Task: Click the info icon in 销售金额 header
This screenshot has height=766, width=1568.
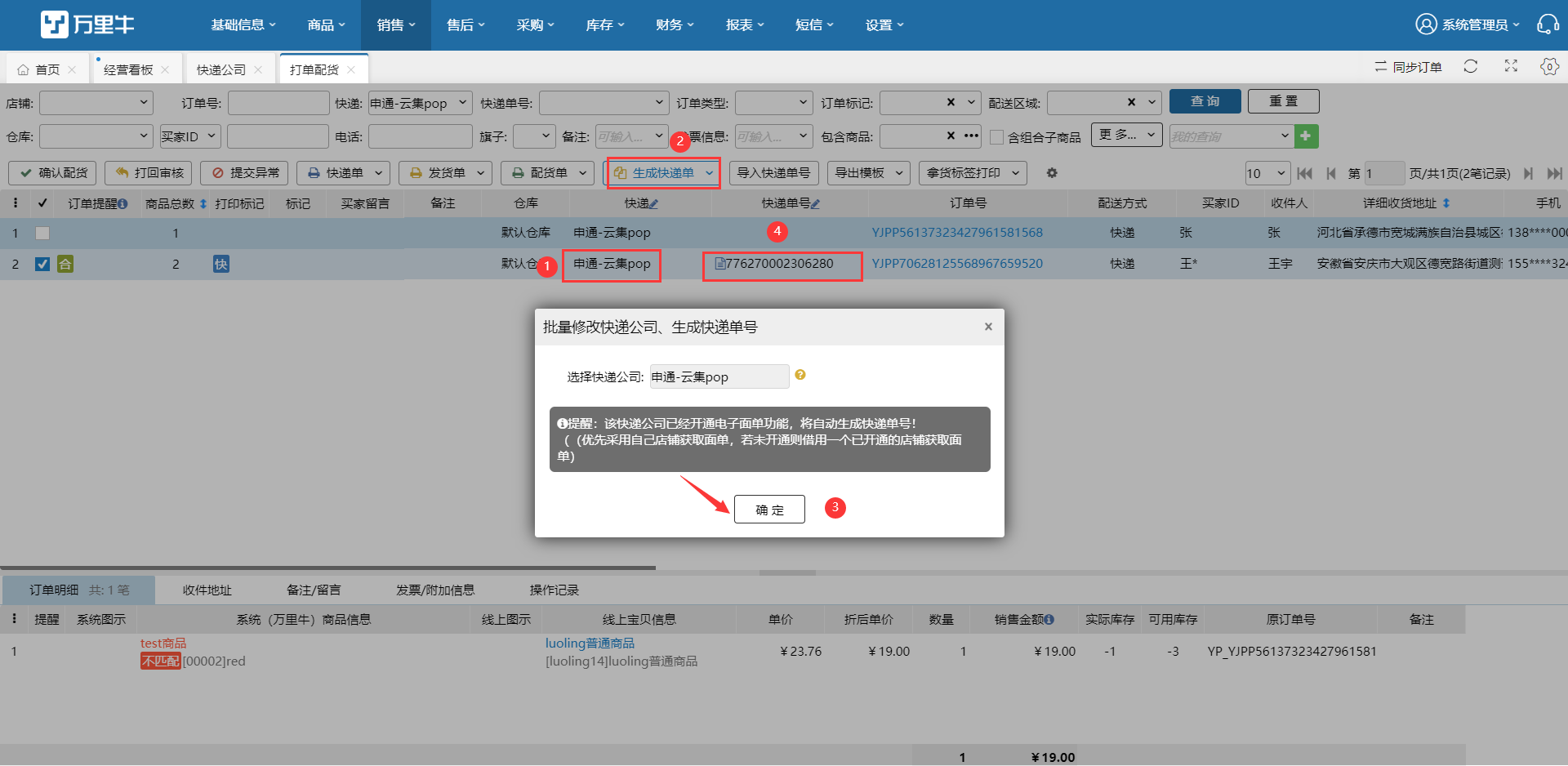Action: click(x=1049, y=620)
